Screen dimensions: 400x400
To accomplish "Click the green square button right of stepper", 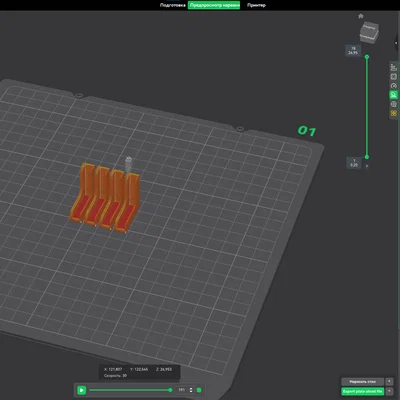I will [x=199, y=390].
